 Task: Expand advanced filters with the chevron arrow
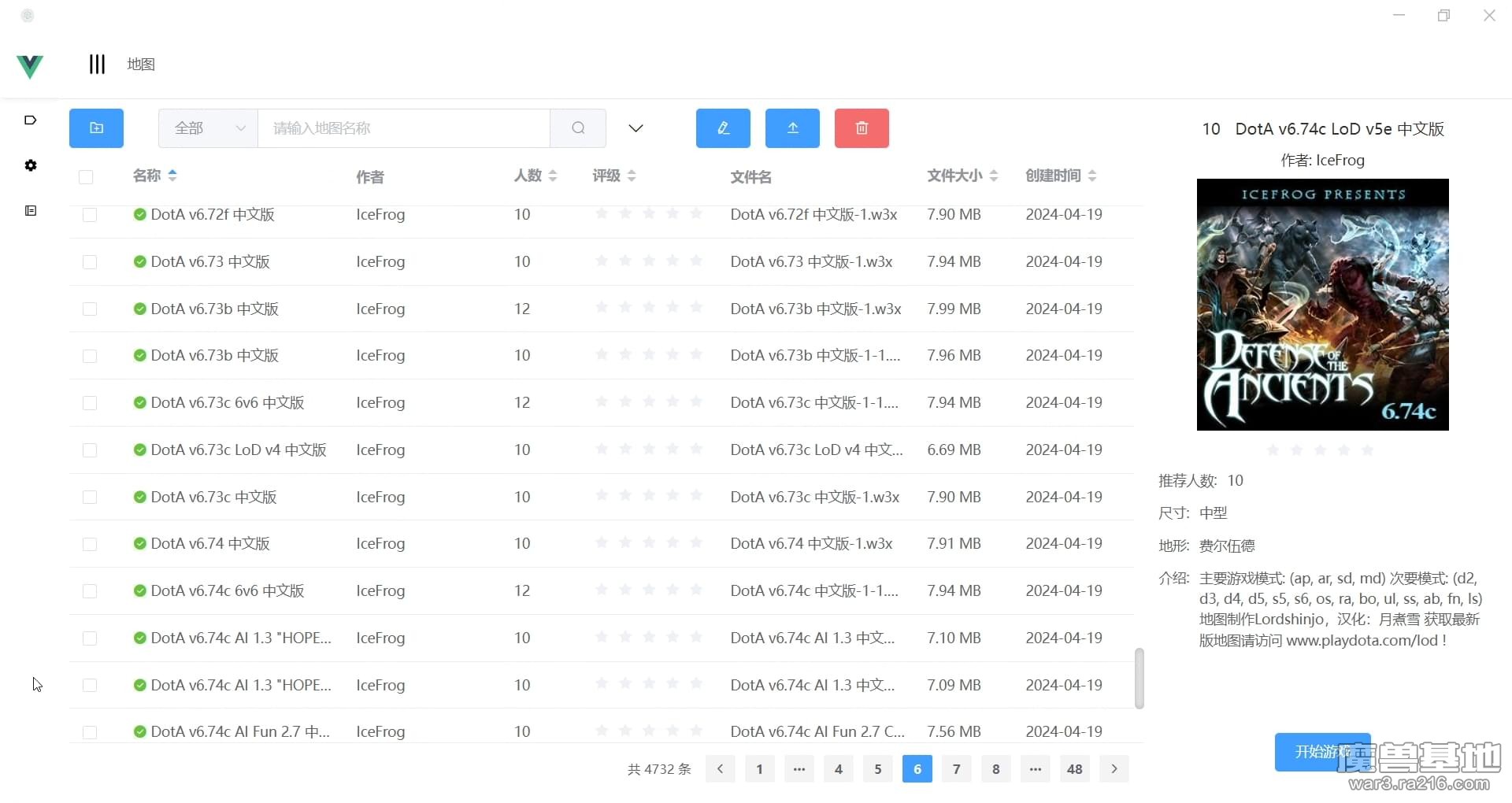point(636,128)
